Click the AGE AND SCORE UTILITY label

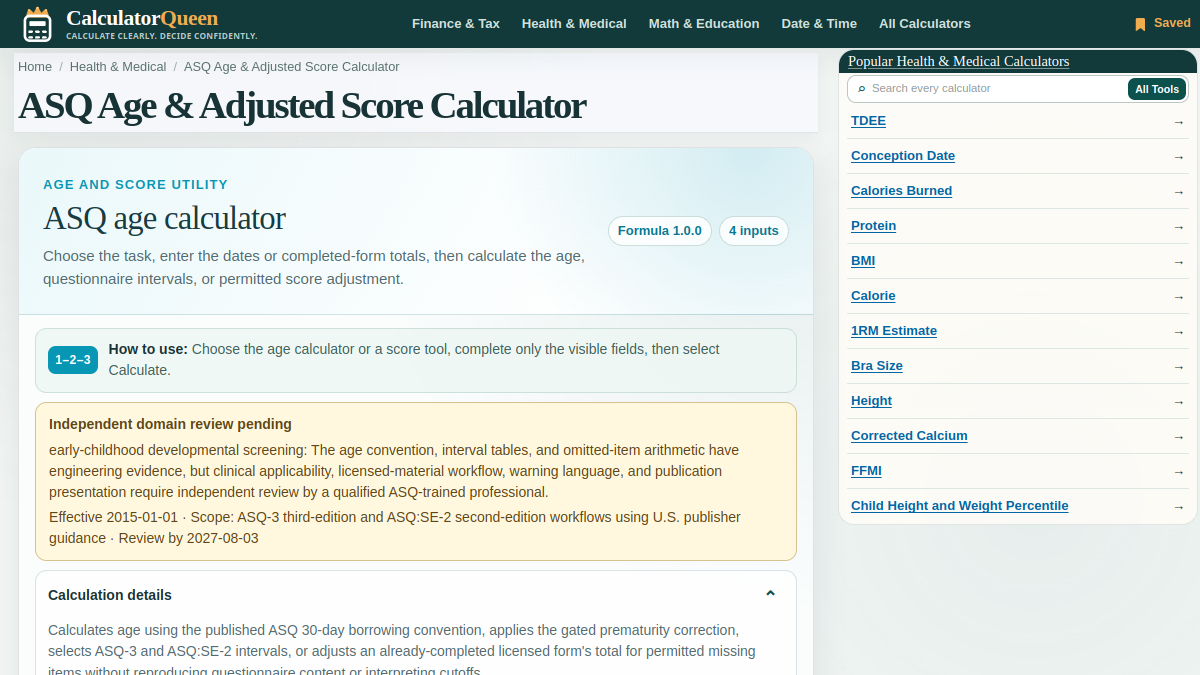coord(135,185)
